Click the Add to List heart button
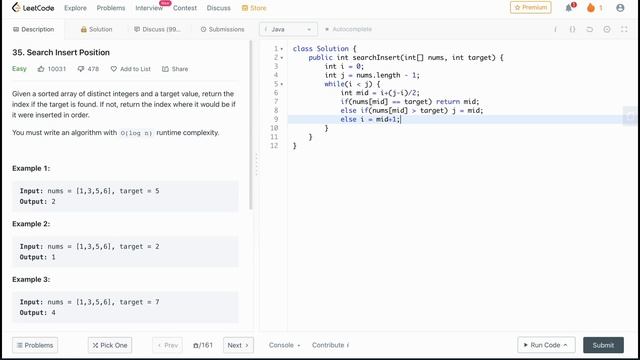The width and height of the screenshot is (640, 360). 131,69
